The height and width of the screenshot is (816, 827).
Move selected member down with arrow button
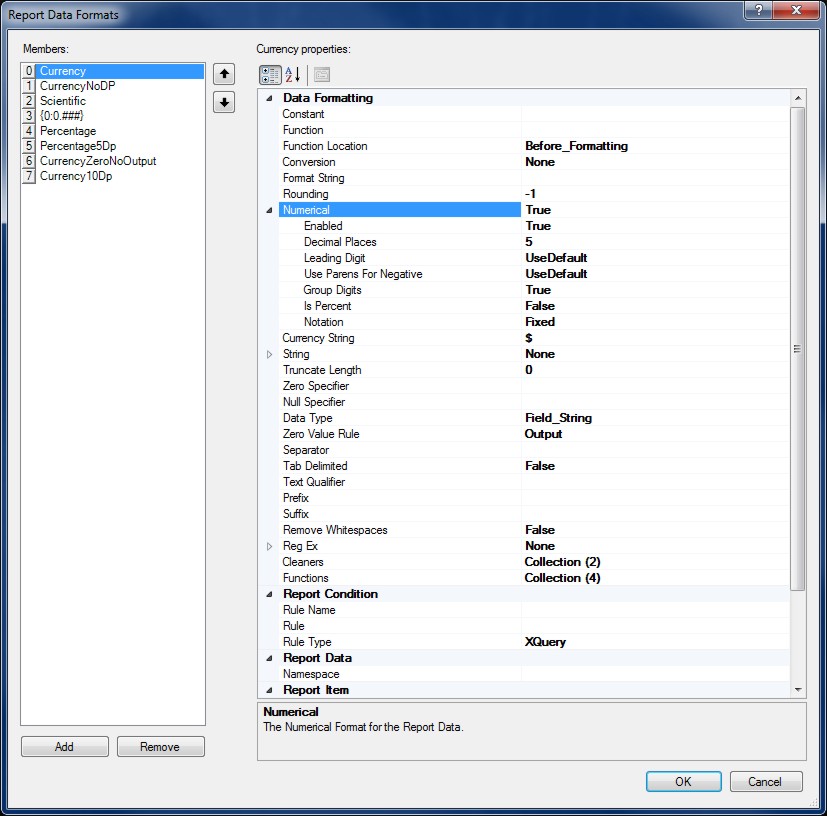[224, 102]
